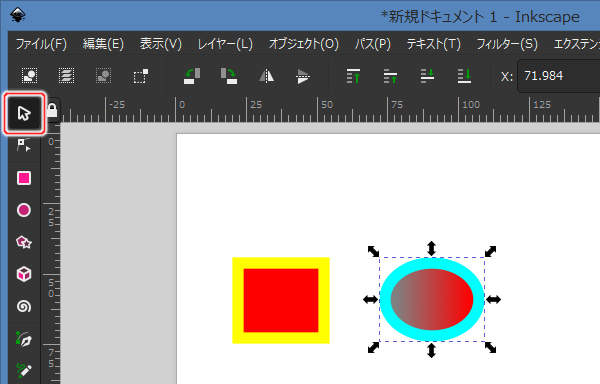Screen dimensions: 600x384
Task: Click the top-center scale handle of ellipse
Action: [432, 248]
